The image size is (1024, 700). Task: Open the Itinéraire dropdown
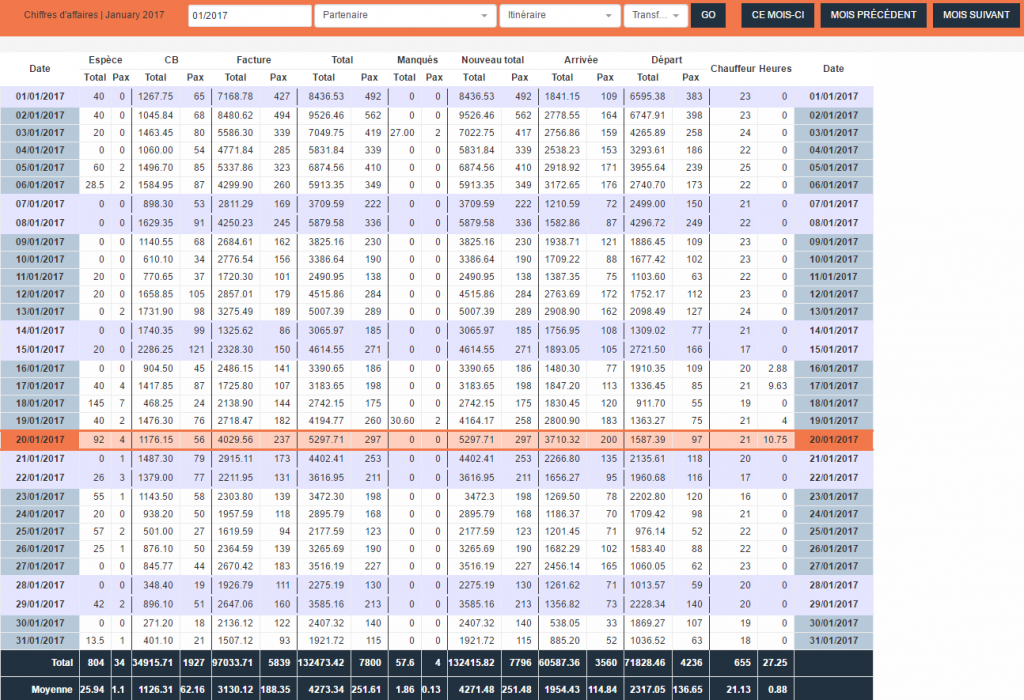(560, 16)
